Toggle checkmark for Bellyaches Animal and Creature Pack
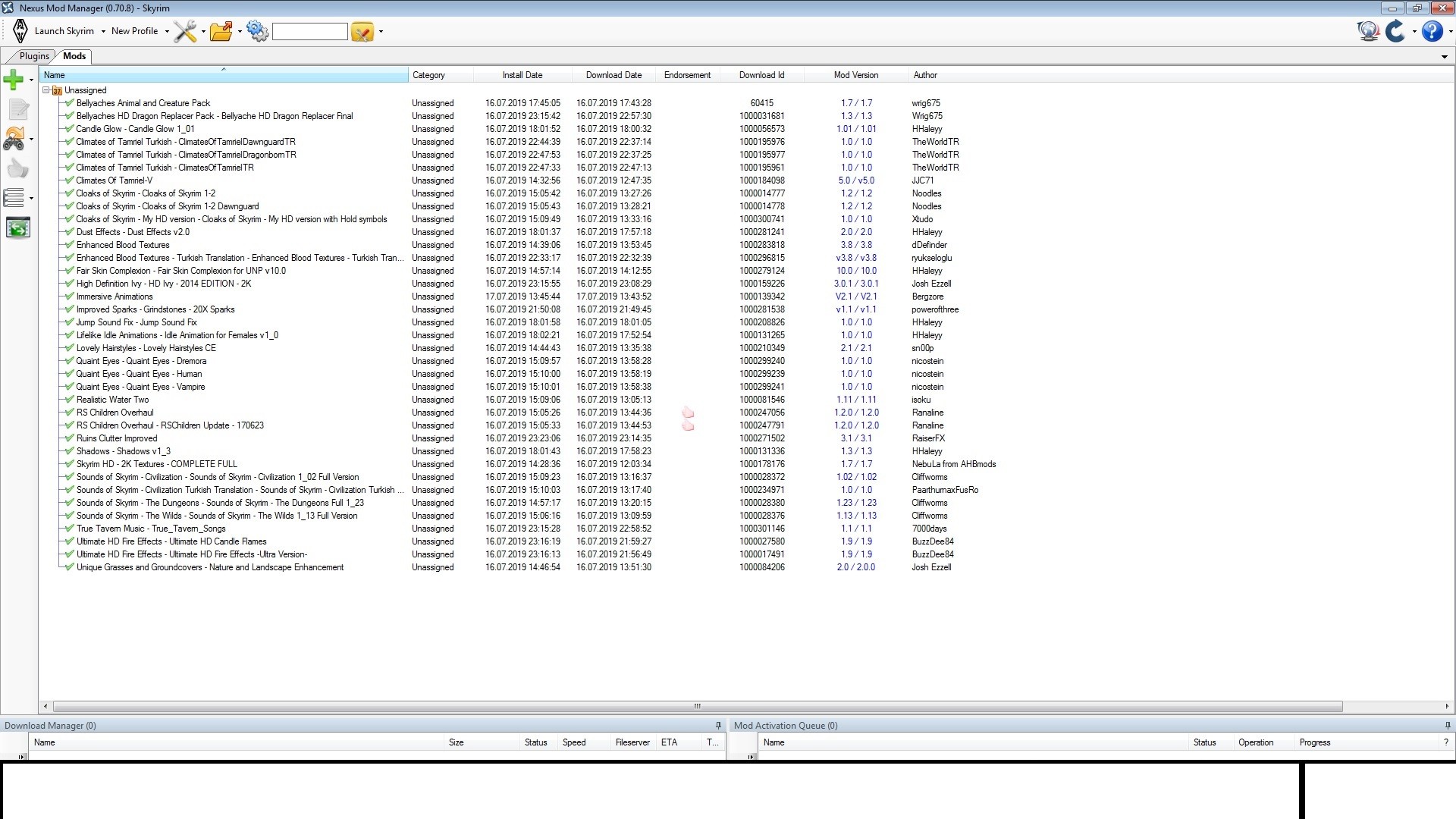The height and width of the screenshot is (819, 1456). pos(69,103)
